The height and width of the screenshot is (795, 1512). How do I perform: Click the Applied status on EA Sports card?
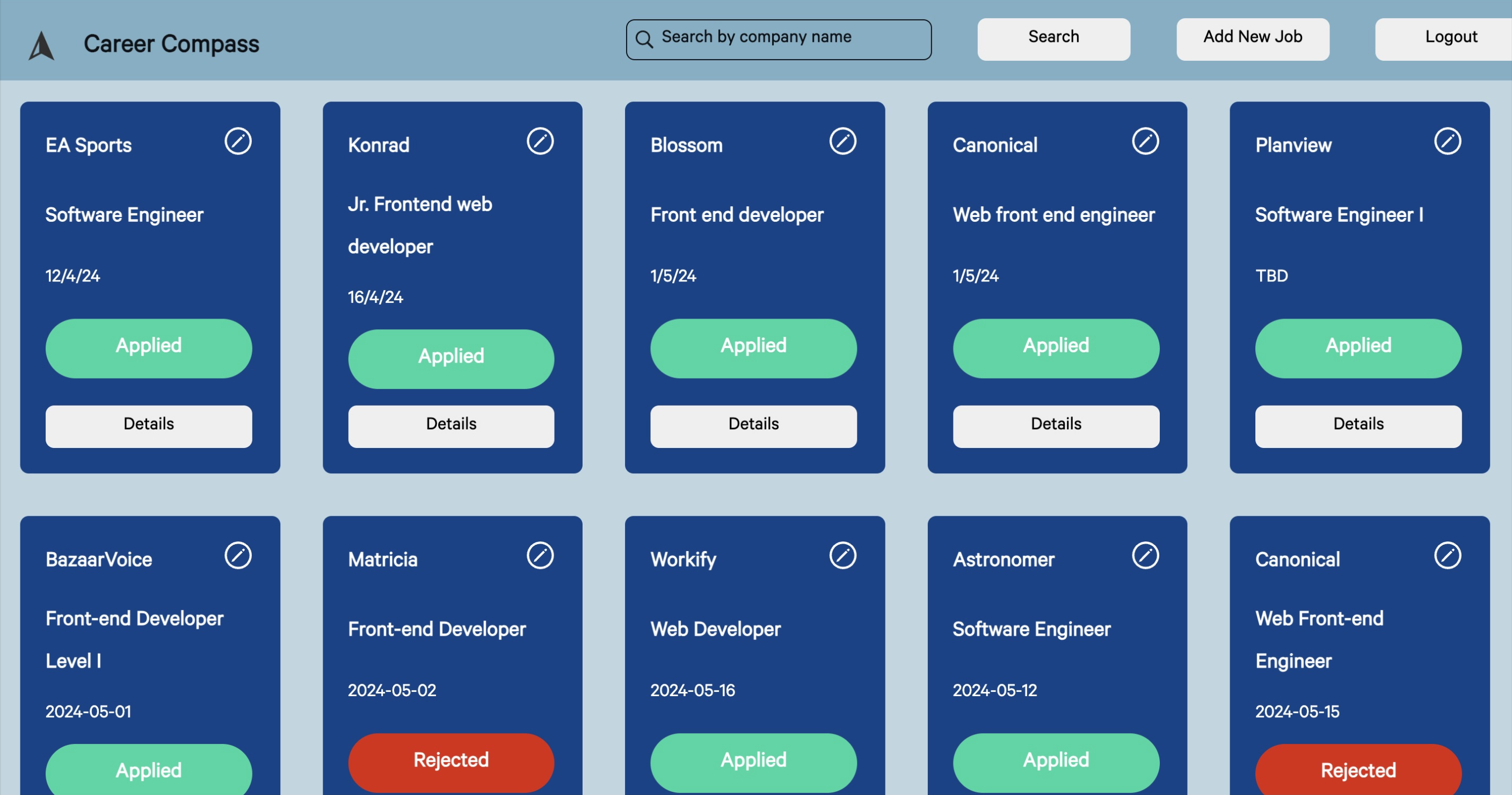pyautogui.click(x=149, y=348)
